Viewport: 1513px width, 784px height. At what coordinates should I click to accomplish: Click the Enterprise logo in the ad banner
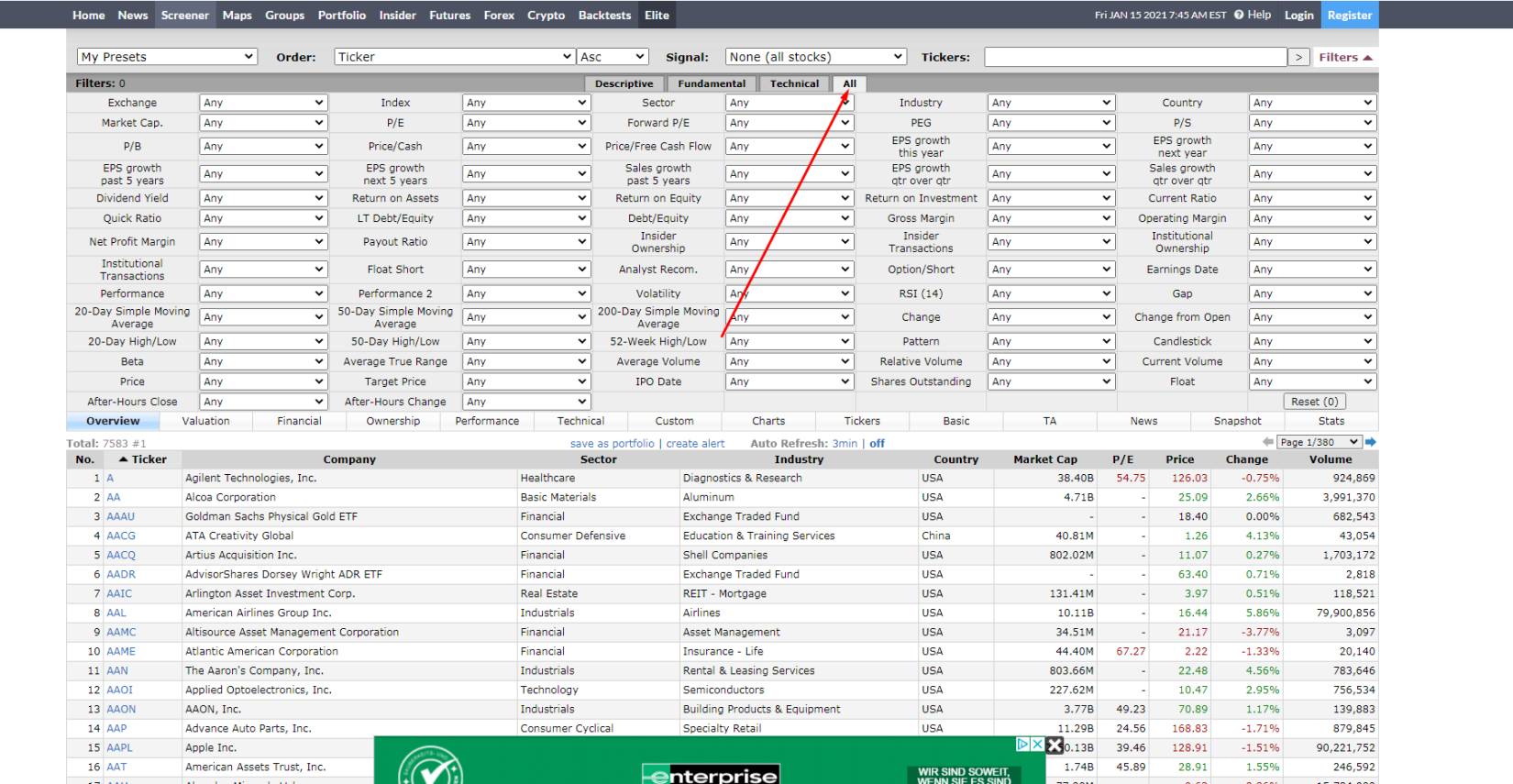(x=711, y=775)
